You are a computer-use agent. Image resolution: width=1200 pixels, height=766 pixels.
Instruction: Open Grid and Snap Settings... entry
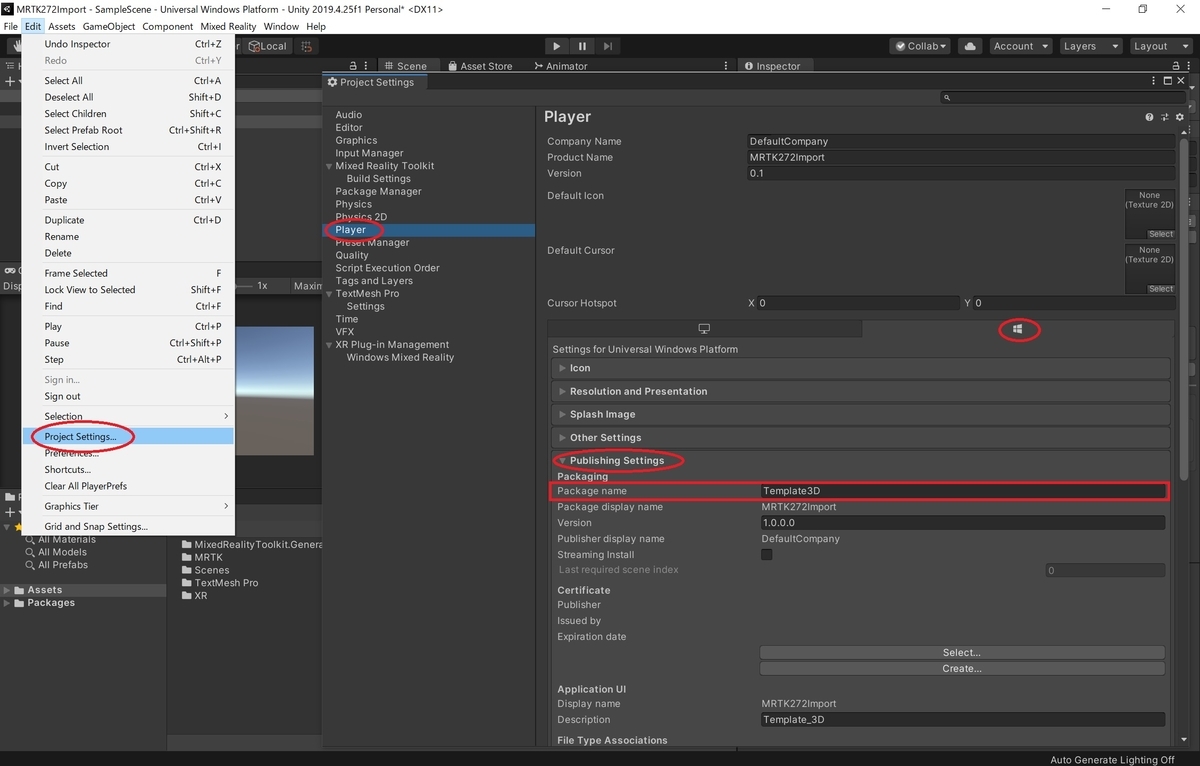point(128,526)
